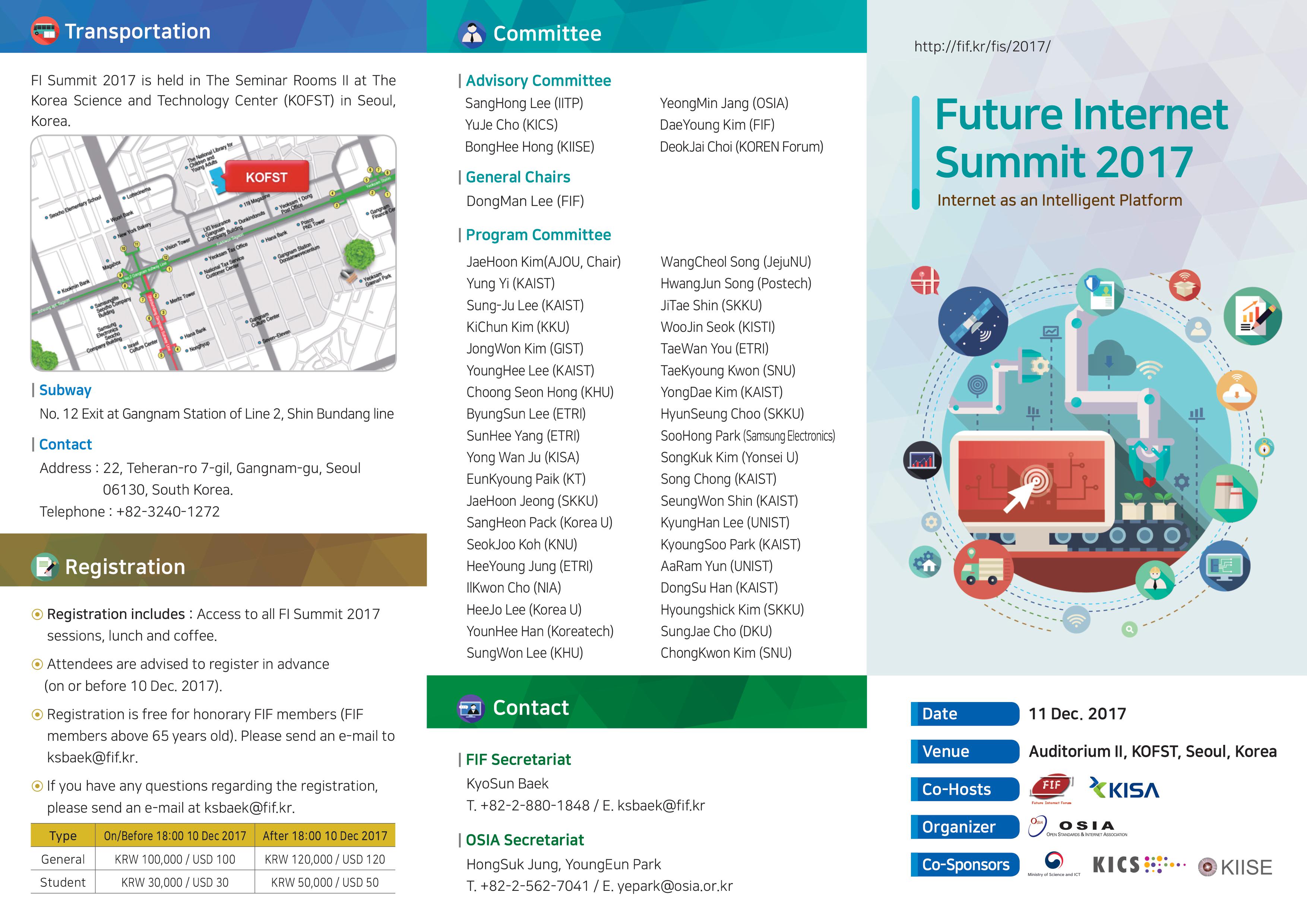Viewport: 1307px width, 924px height.
Task: Click the 11 Dec. 2017 date text
Action: (x=1077, y=714)
